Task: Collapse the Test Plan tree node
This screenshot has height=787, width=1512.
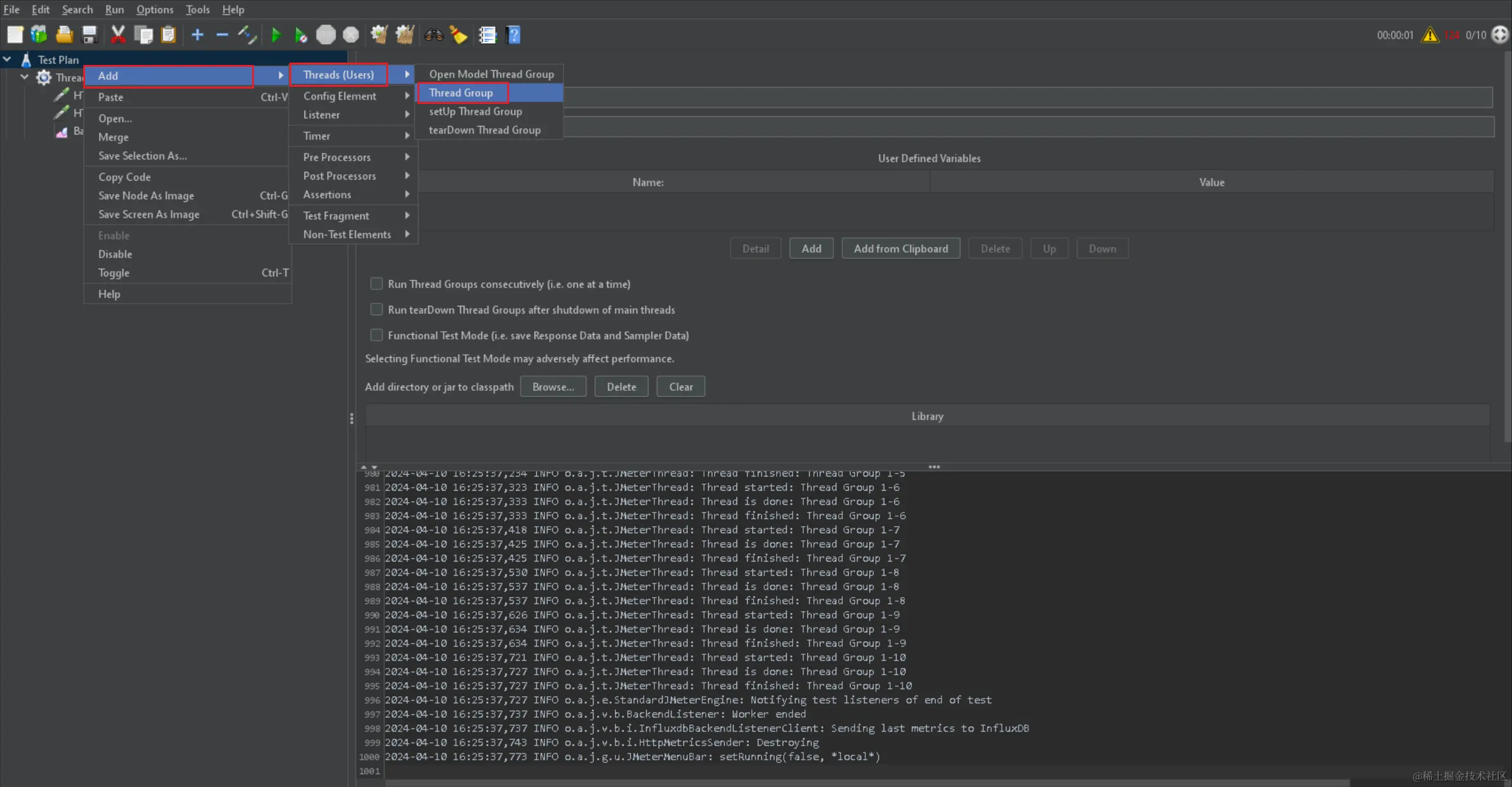Action: [x=7, y=60]
